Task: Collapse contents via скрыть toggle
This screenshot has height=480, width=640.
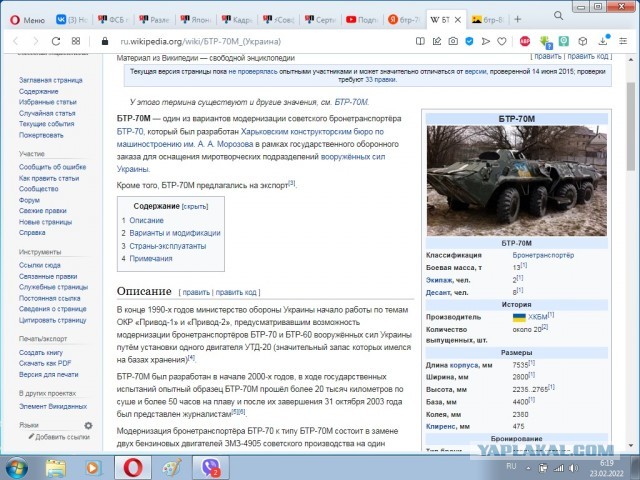Action: click(x=195, y=207)
